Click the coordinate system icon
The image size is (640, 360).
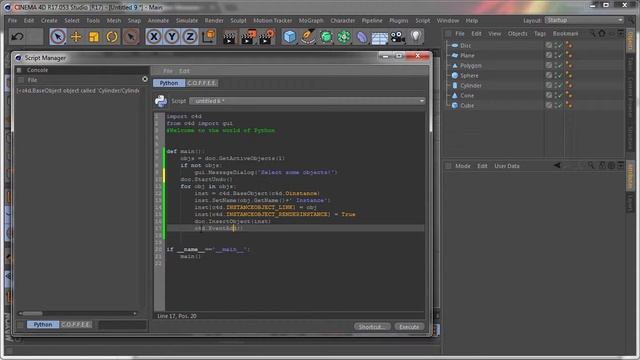pyautogui.click(x=209, y=37)
